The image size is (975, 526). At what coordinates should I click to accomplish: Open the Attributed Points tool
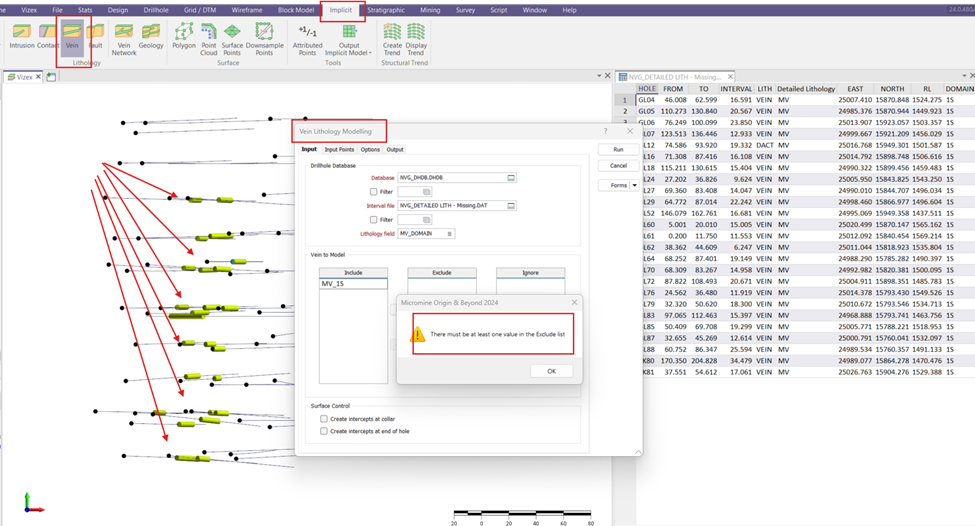click(x=308, y=38)
